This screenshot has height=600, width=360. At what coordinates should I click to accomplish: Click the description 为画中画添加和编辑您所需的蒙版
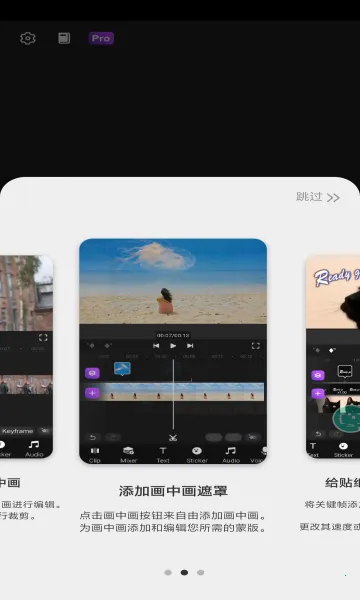[173, 528]
